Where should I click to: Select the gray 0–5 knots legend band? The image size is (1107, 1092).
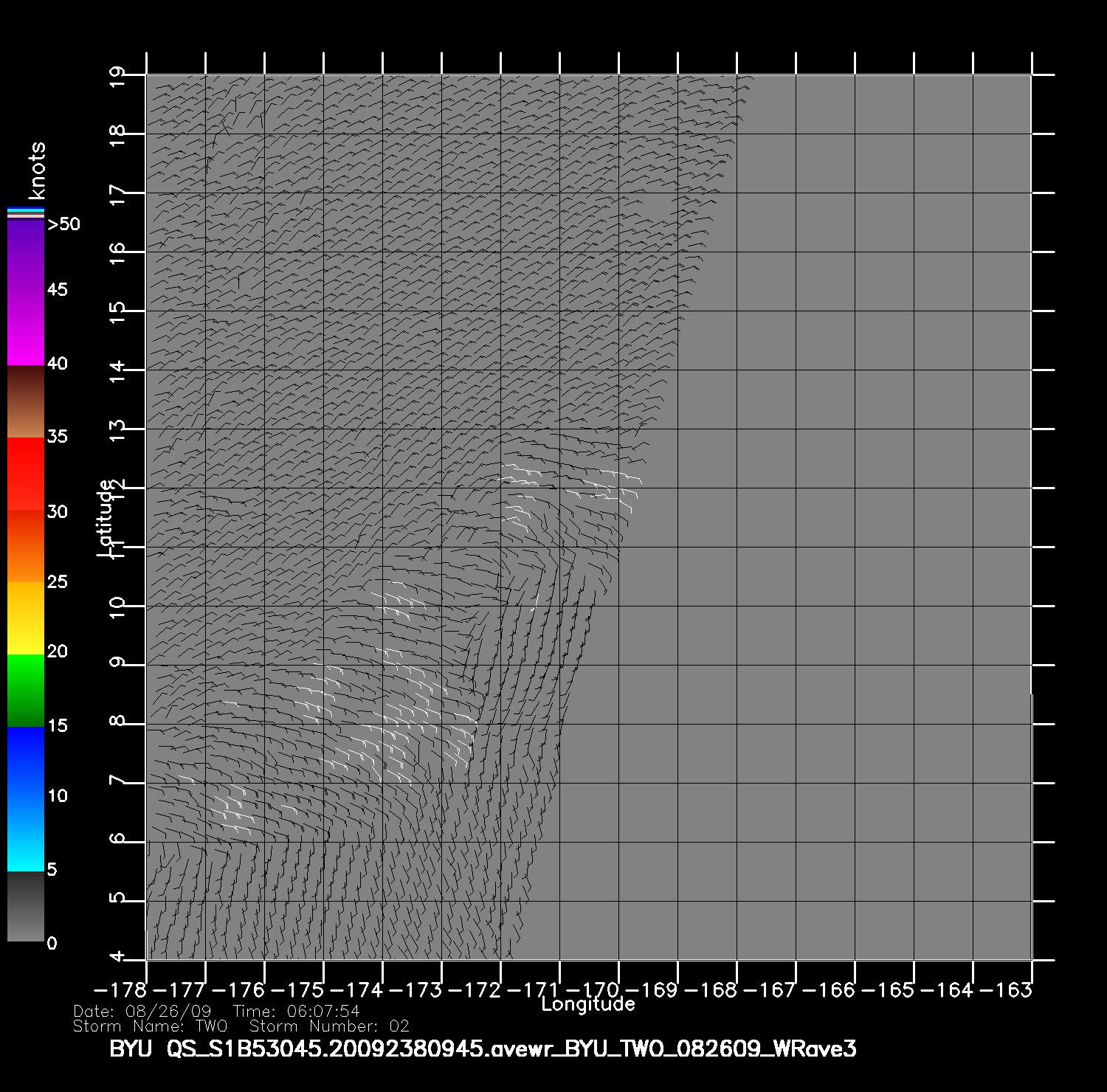click(26, 906)
